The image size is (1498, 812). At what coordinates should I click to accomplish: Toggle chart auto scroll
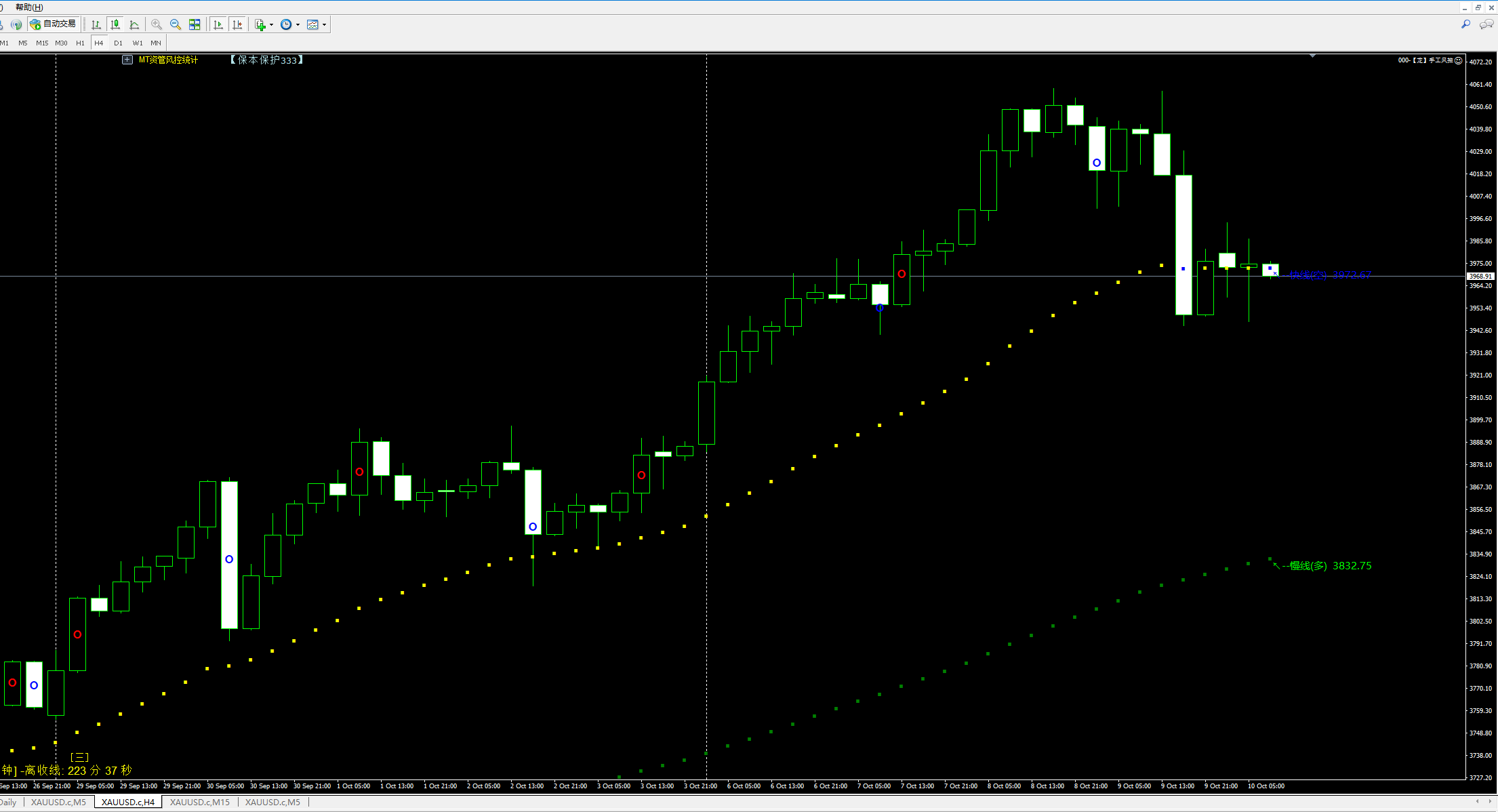[x=218, y=24]
